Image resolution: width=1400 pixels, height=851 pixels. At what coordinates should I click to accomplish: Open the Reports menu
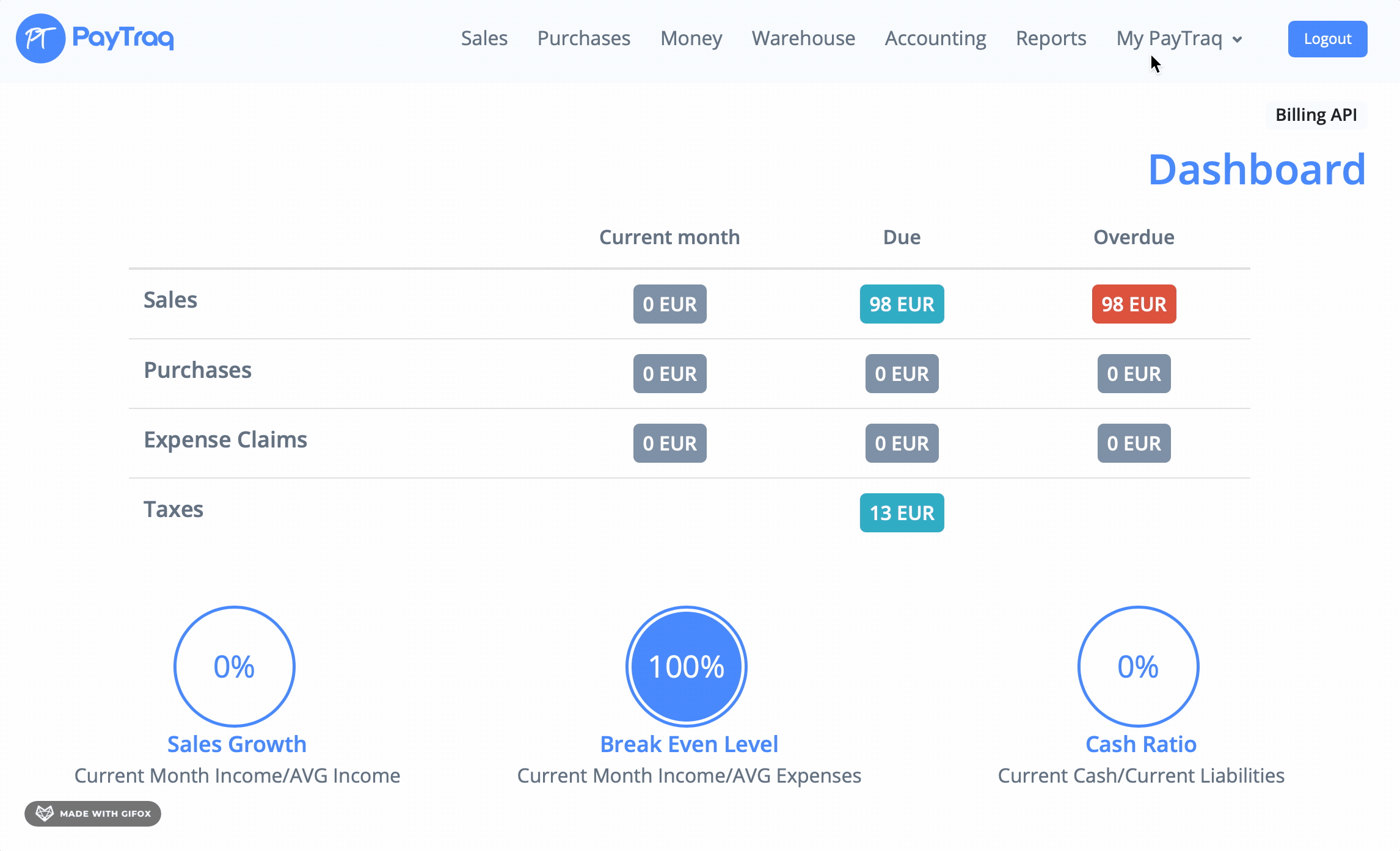tap(1051, 38)
